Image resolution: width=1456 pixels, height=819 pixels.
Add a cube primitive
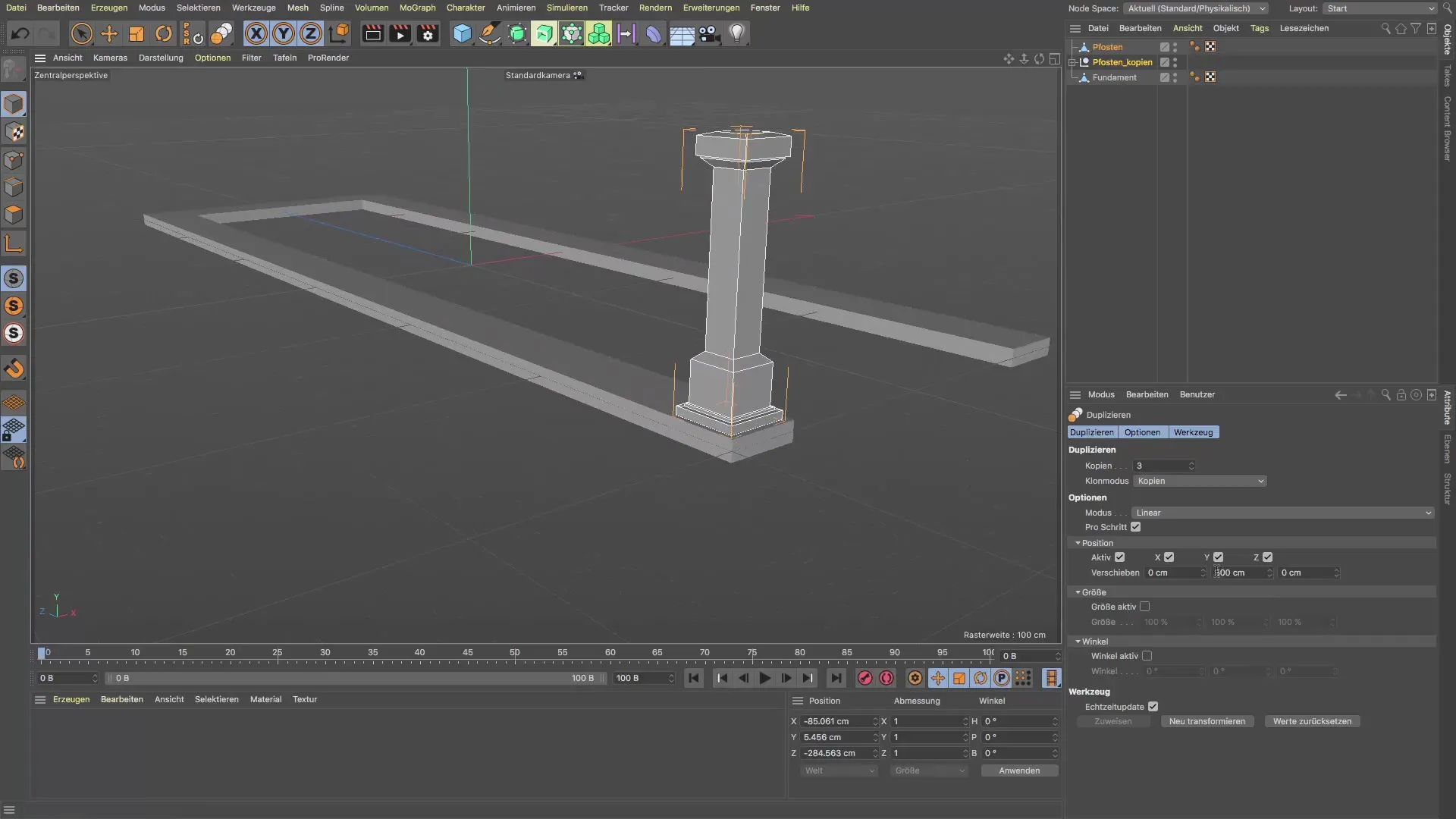tap(462, 33)
